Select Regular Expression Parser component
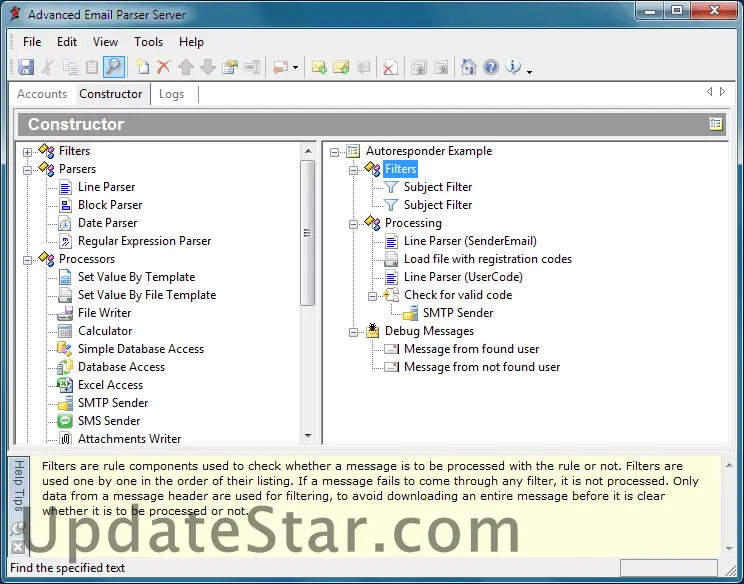The width and height of the screenshot is (744, 584). coord(144,241)
